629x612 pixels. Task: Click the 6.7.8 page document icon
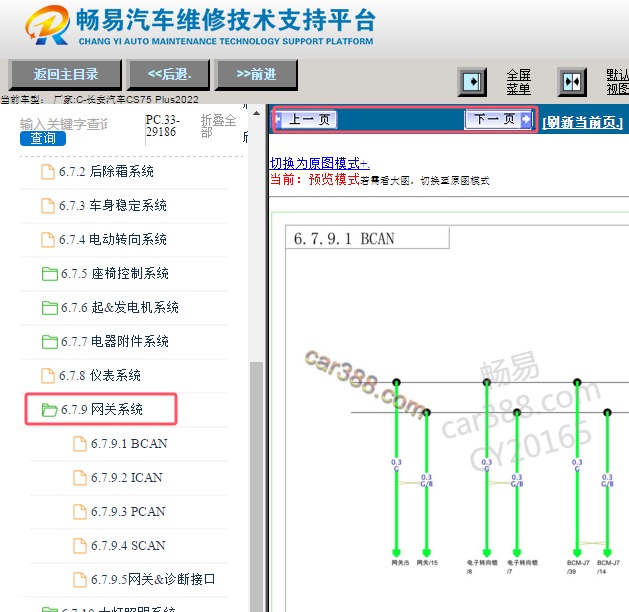(48, 376)
